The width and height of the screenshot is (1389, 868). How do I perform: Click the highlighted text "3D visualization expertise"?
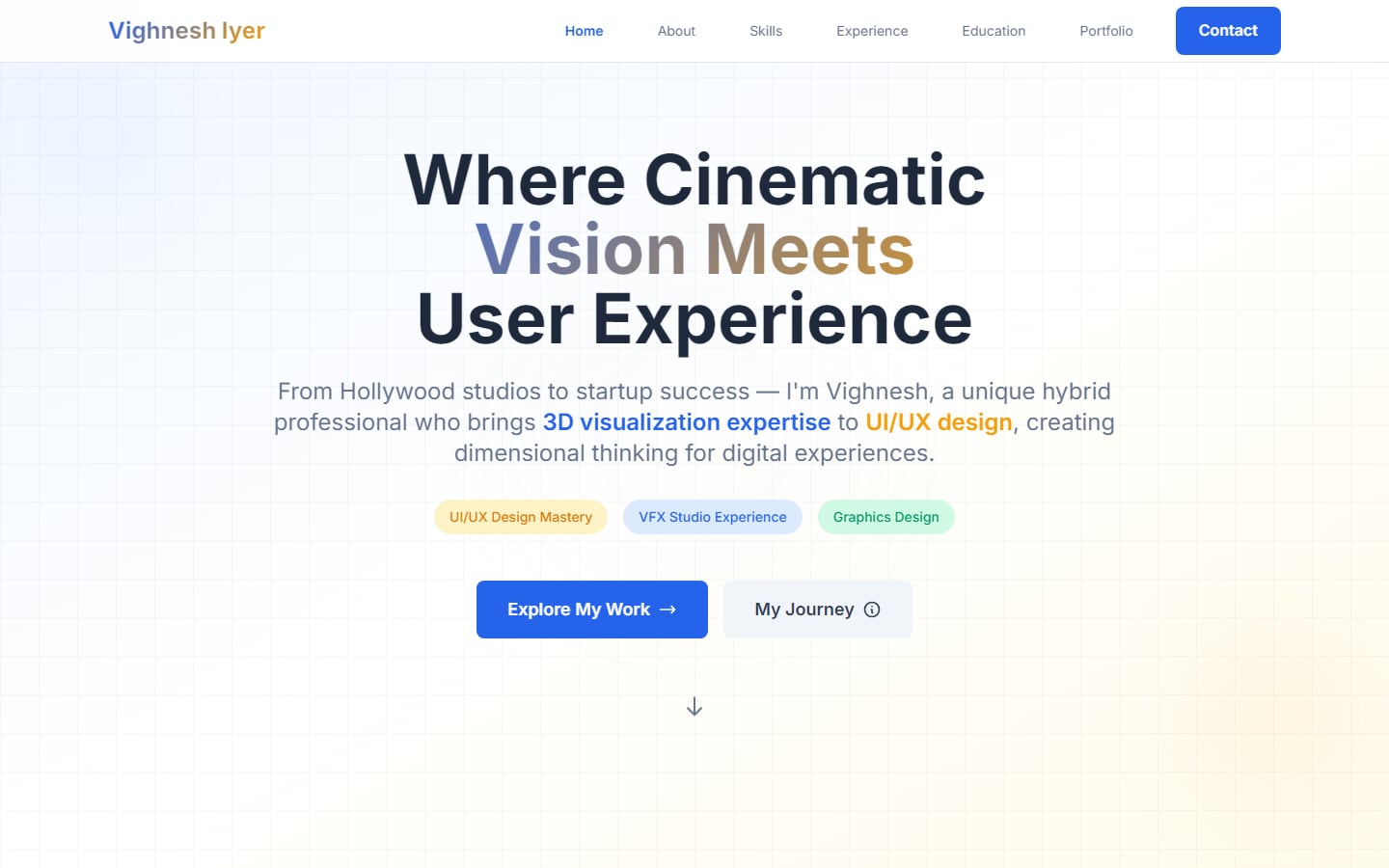687,422
